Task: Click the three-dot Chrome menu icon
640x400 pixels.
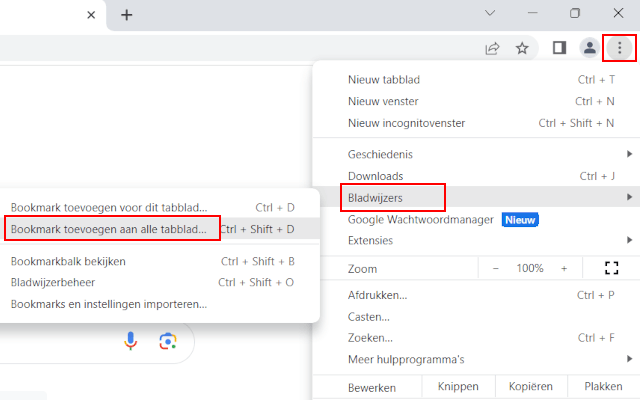Action: [x=620, y=47]
